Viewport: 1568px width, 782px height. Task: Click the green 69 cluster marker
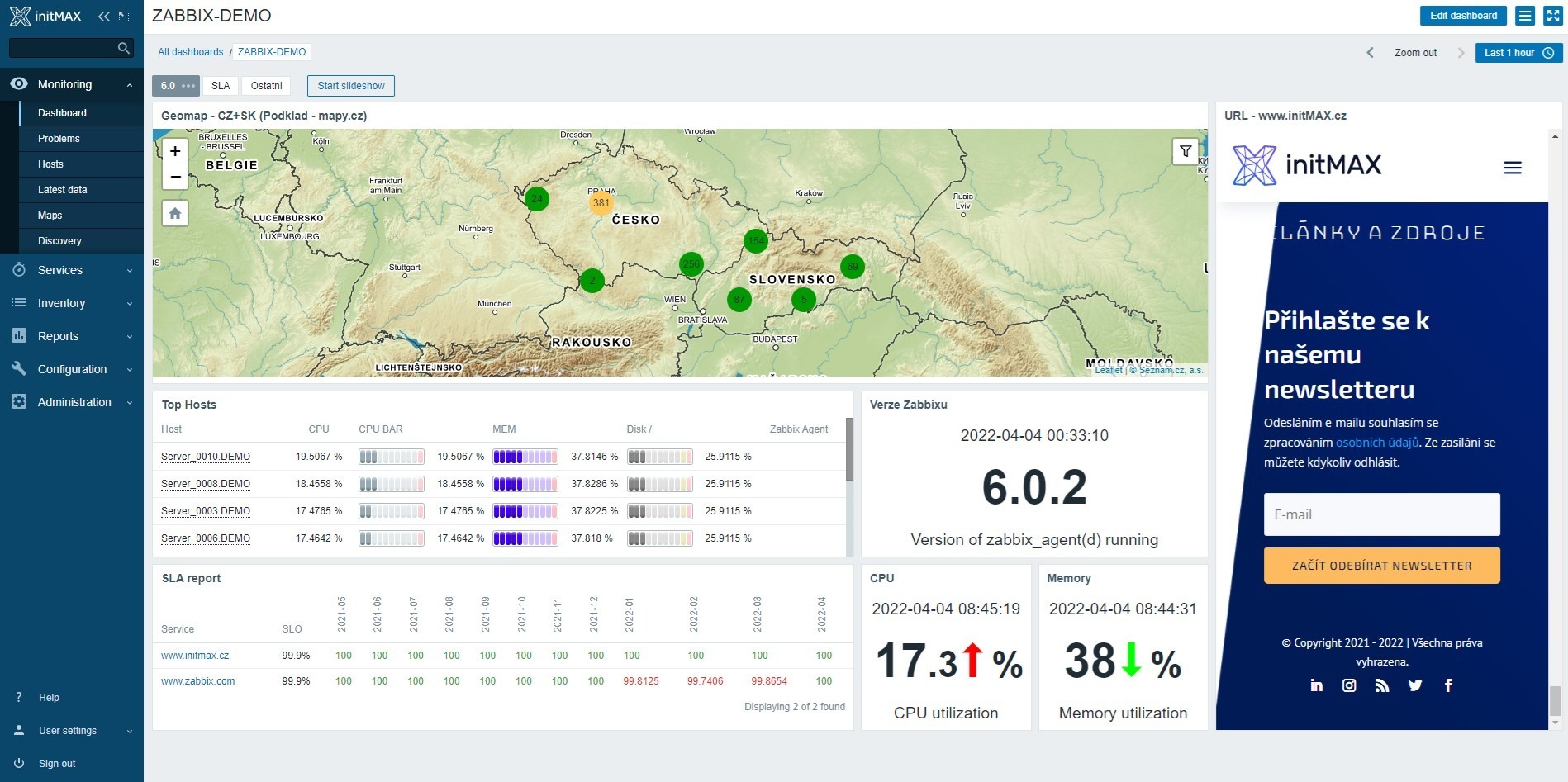(853, 267)
